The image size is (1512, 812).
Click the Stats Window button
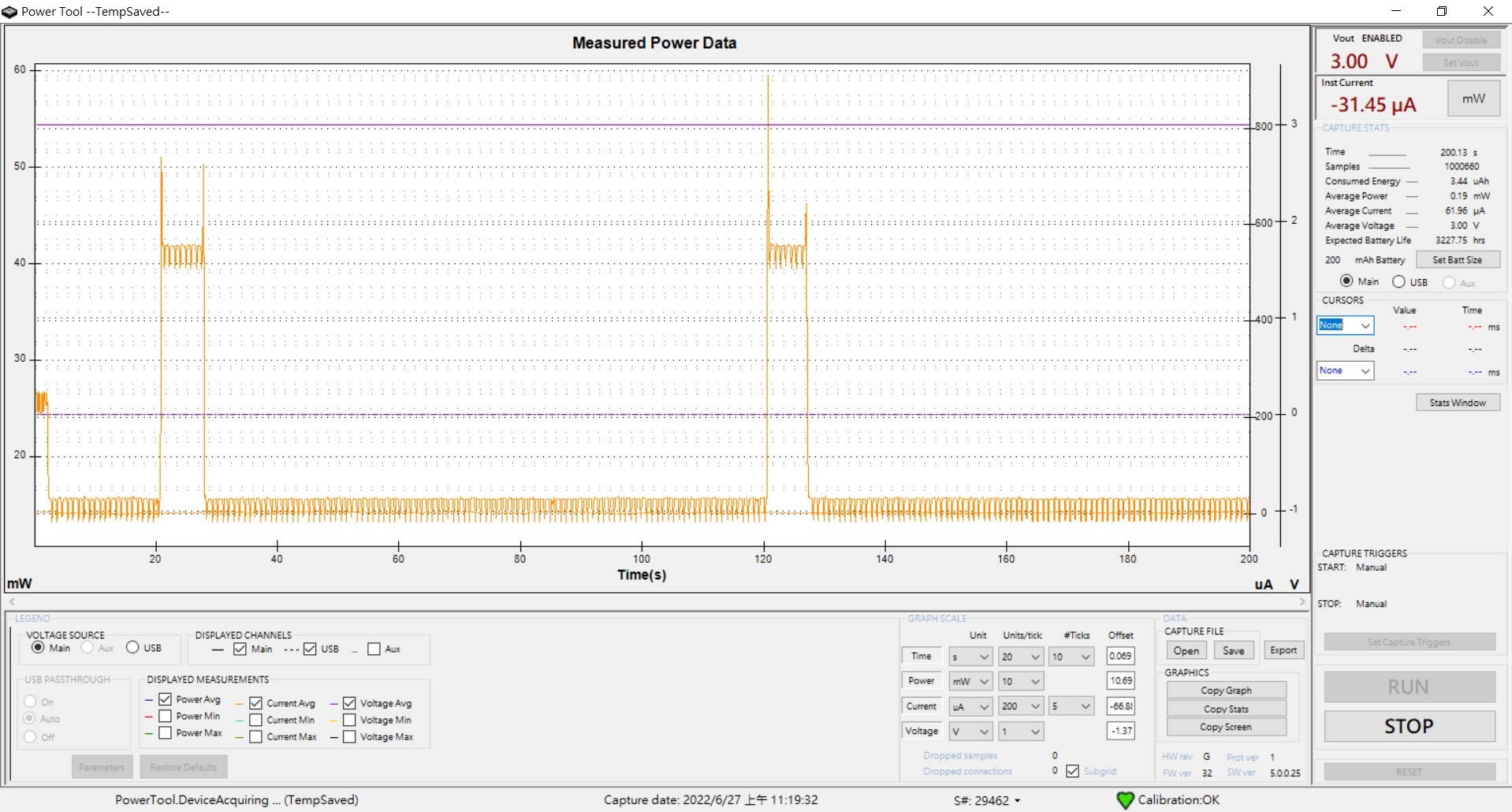point(1458,403)
